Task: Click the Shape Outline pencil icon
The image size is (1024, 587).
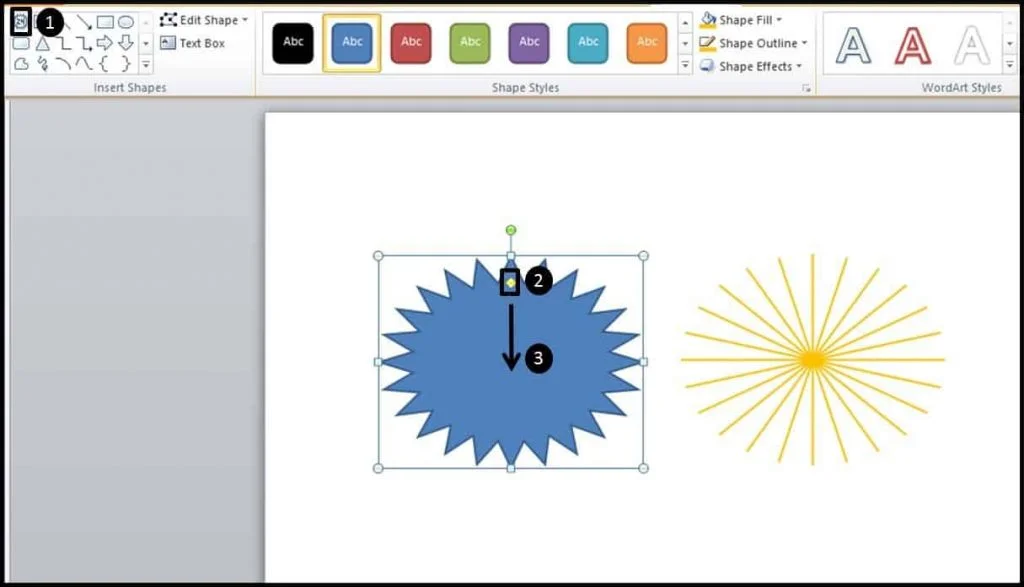Action: click(x=707, y=44)
